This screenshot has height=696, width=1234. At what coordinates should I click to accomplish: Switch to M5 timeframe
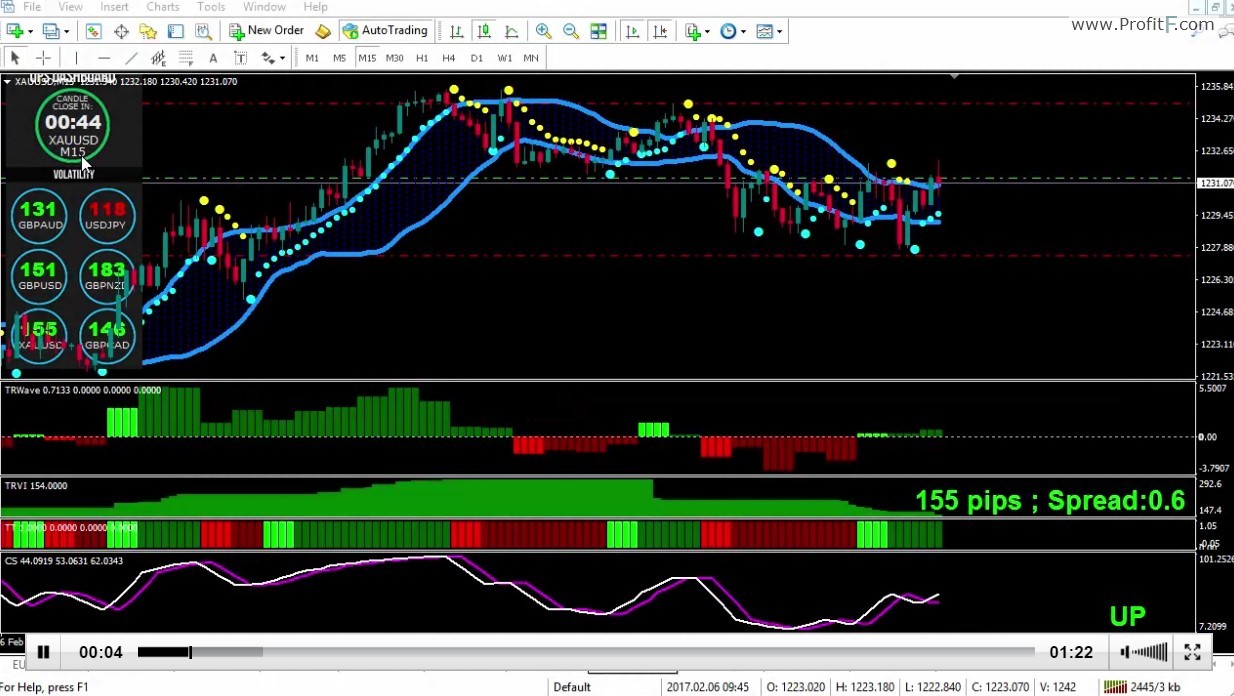click(x=339, y=58)
